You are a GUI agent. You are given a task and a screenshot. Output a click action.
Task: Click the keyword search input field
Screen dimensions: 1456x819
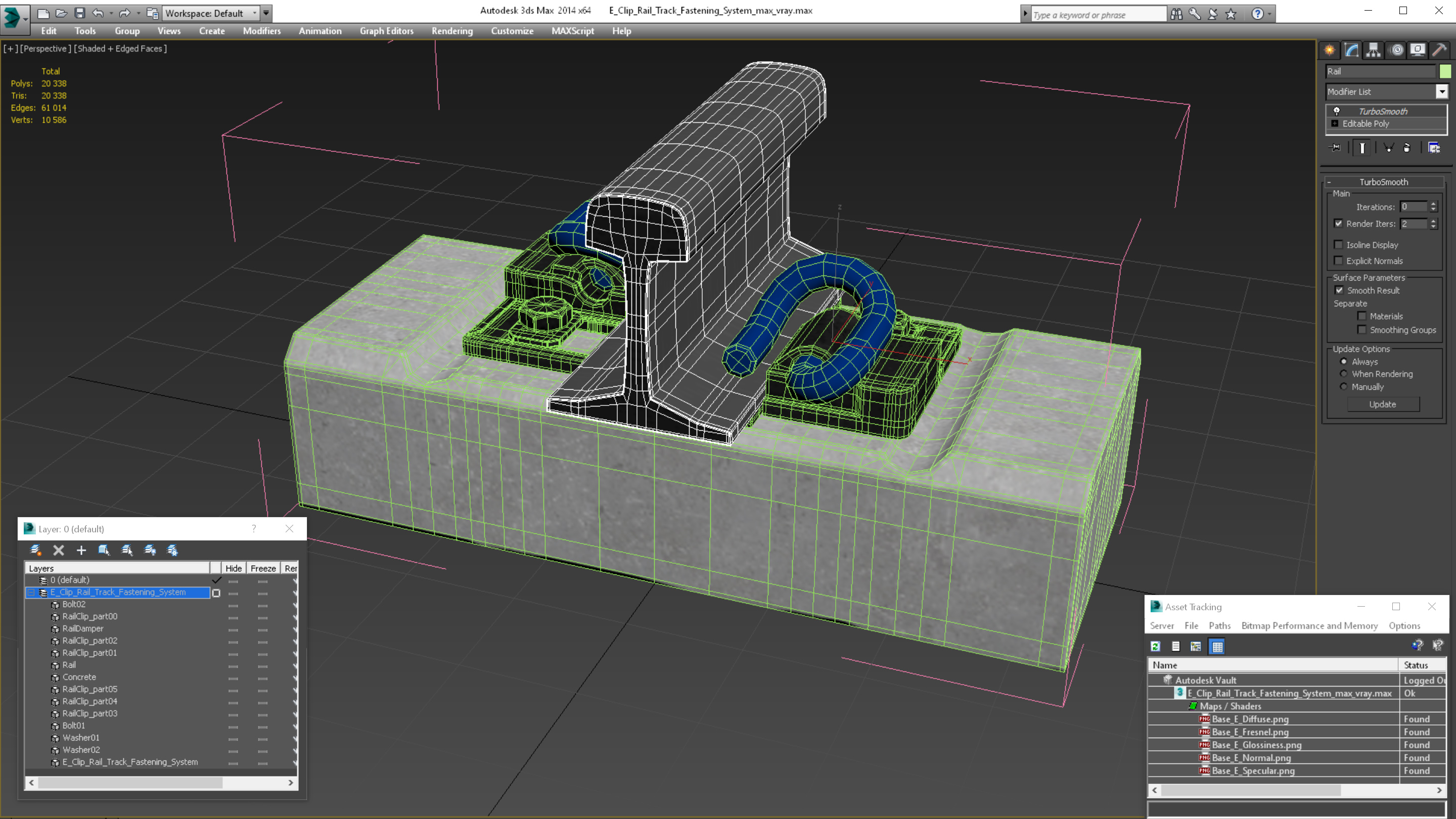tap(1097, 15)
